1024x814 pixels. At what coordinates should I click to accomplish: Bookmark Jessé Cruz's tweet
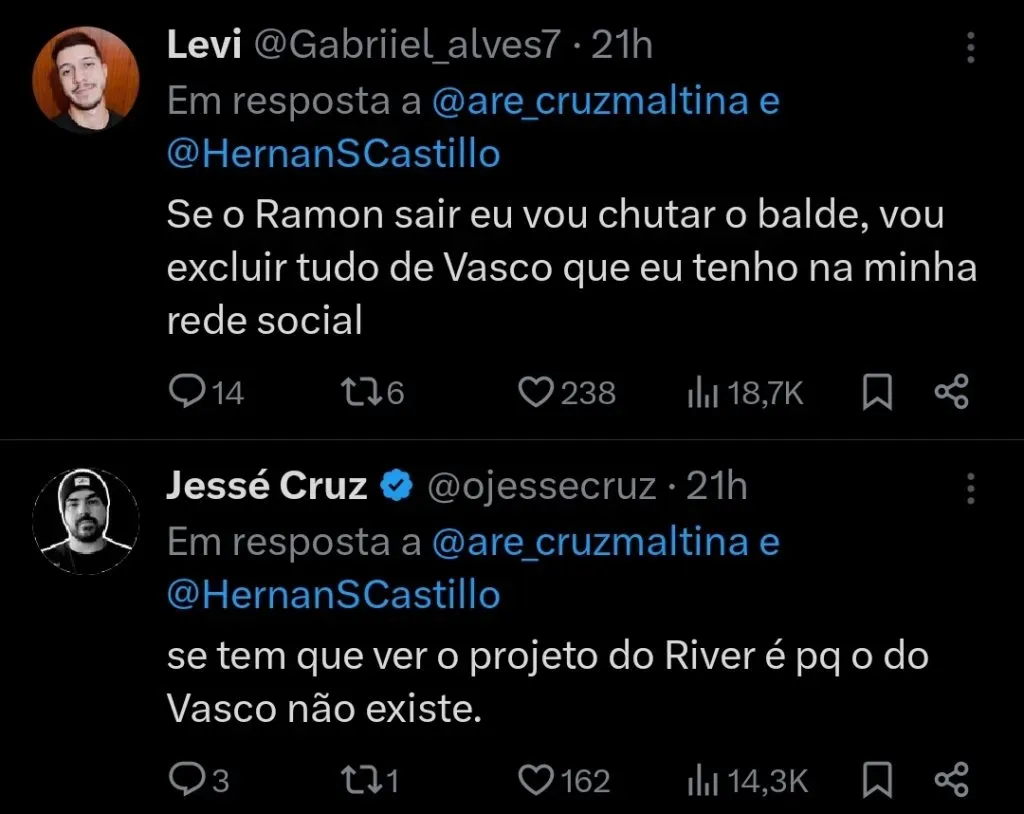click(877, 779)
